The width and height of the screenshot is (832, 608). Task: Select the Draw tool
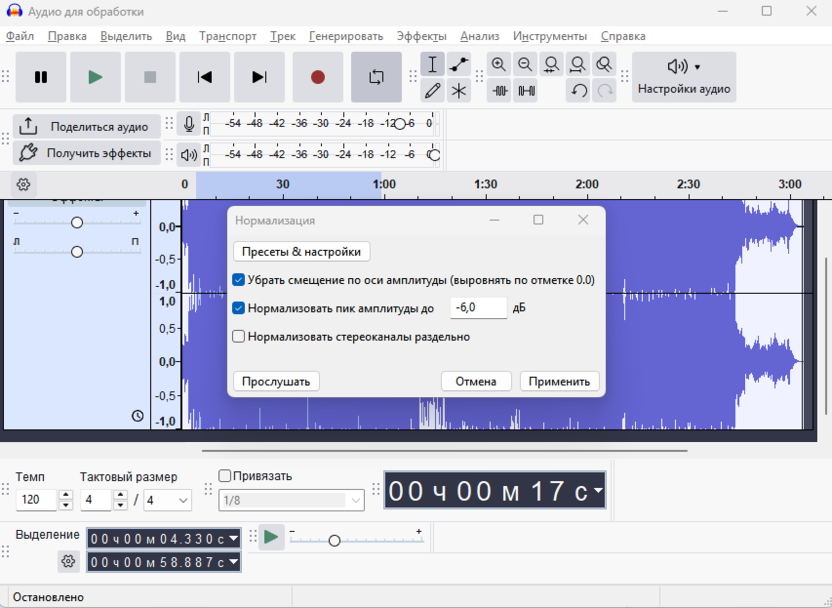(433, 90)
